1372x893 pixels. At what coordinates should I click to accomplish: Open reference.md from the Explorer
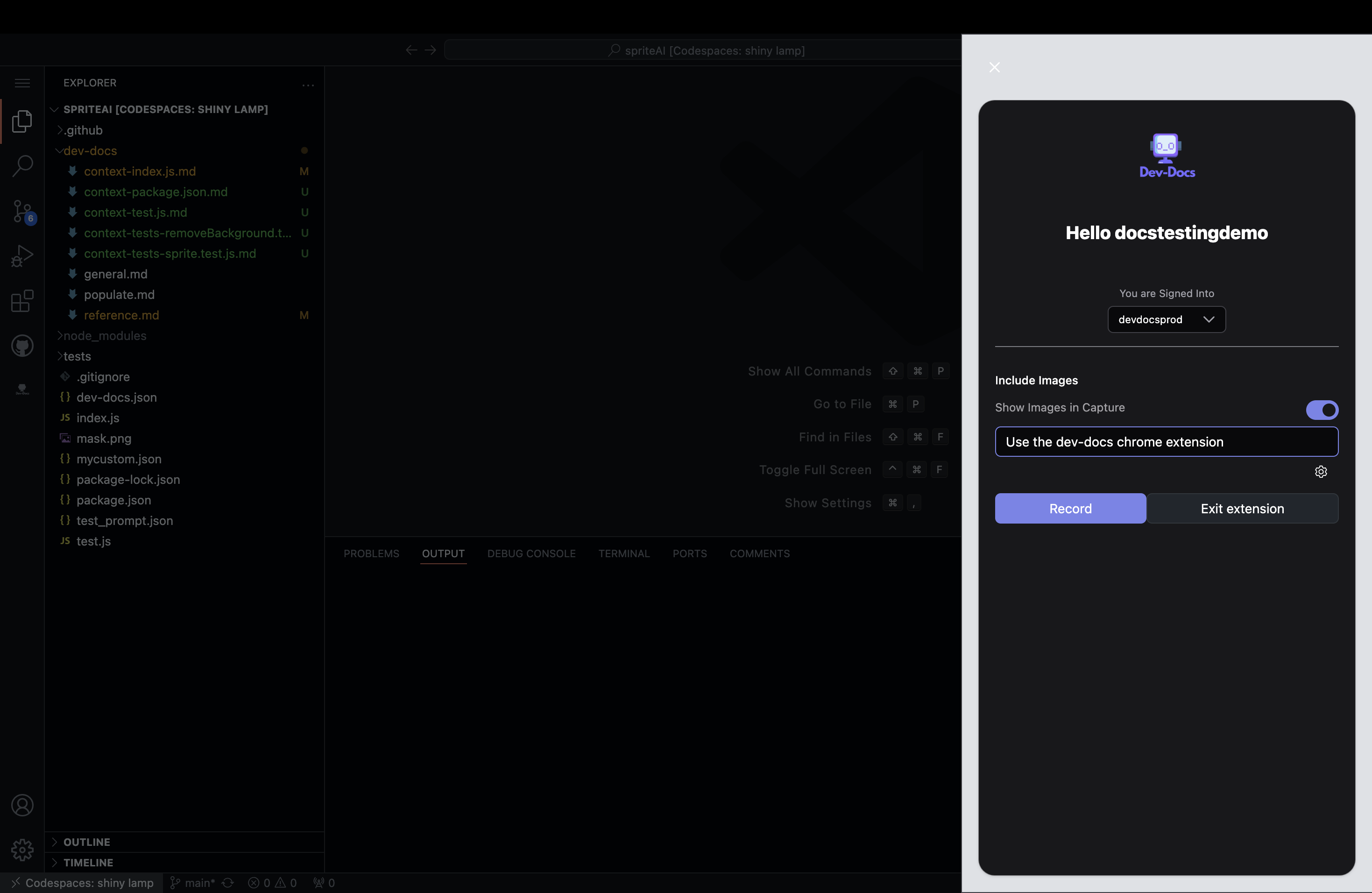121,315
